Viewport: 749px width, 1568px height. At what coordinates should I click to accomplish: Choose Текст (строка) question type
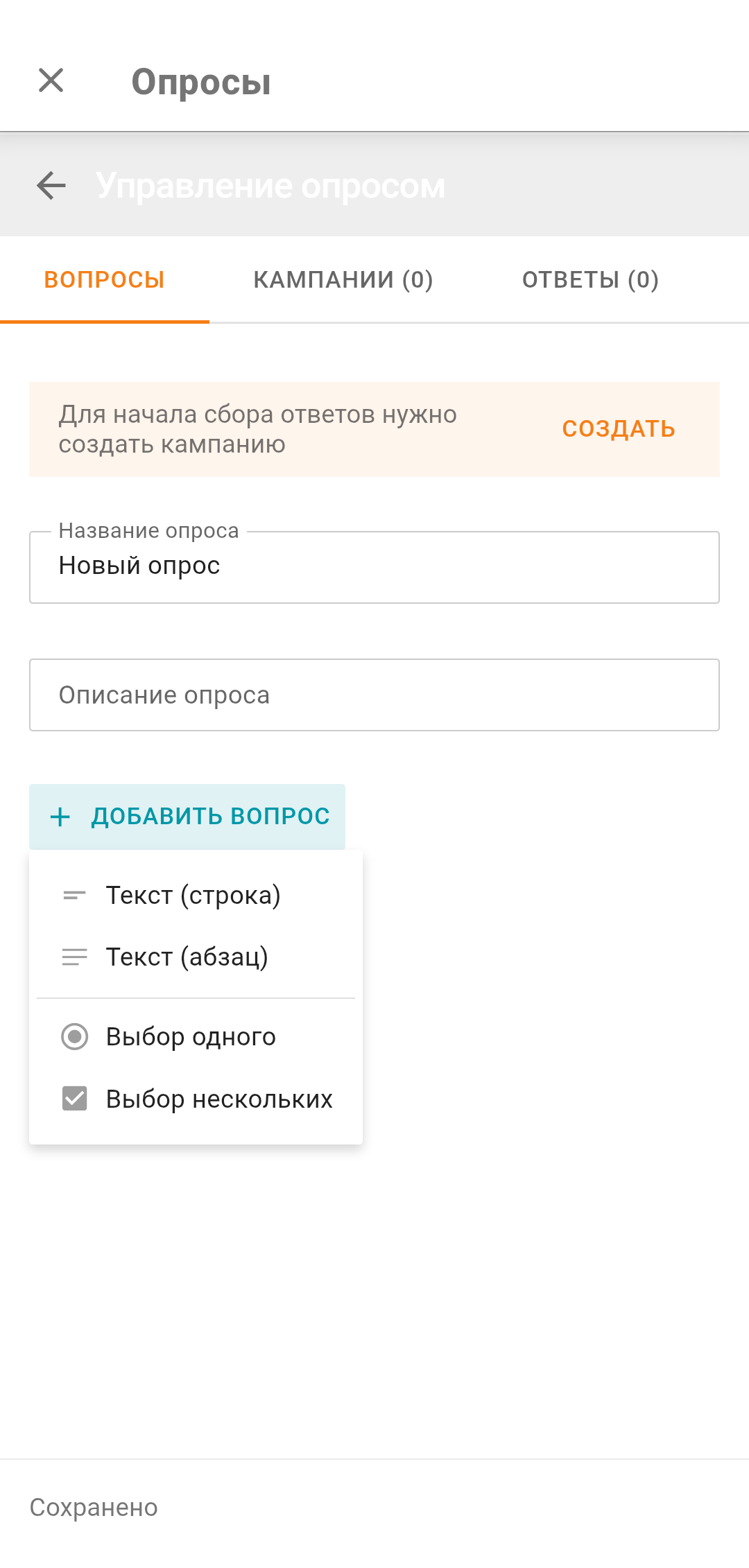click(x=193, y=896)
